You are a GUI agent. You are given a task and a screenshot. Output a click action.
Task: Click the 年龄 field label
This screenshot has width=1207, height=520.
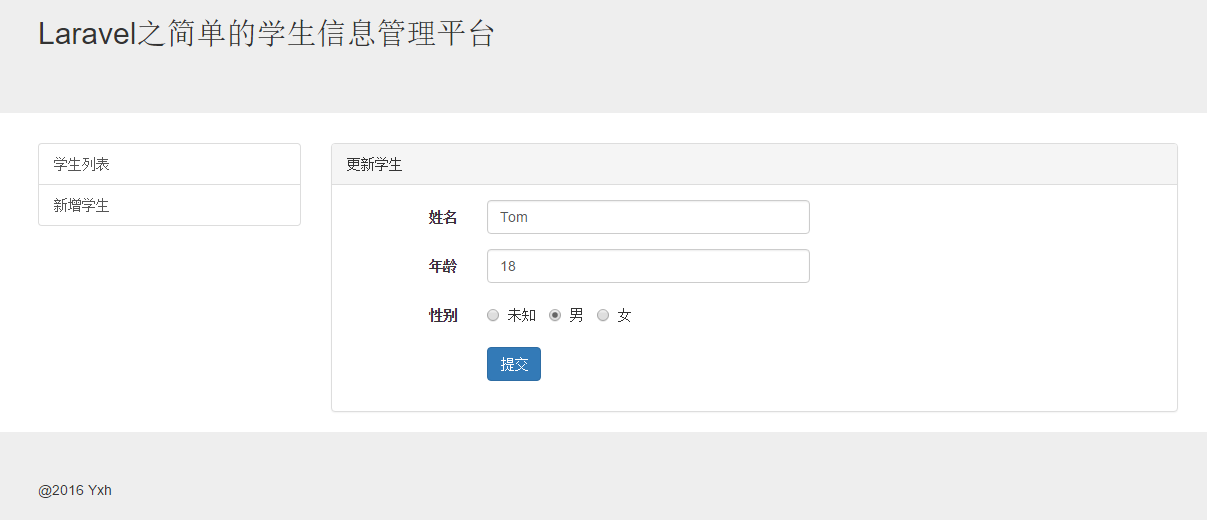tap(443, 266)
